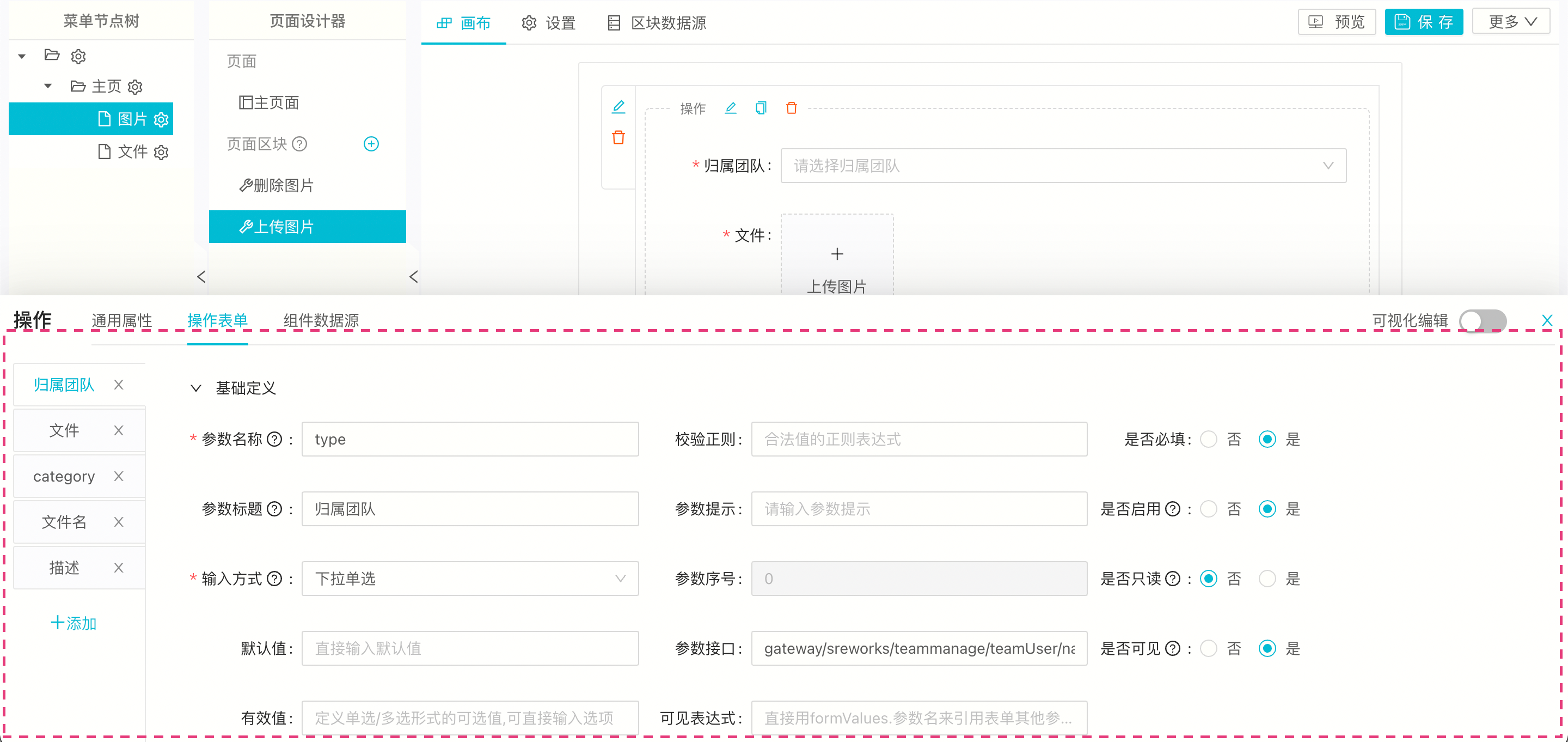Click the copy icon next to 操作 label
Image resolution: width=1568 pixels, height=742 pixels.
(760, 108)
